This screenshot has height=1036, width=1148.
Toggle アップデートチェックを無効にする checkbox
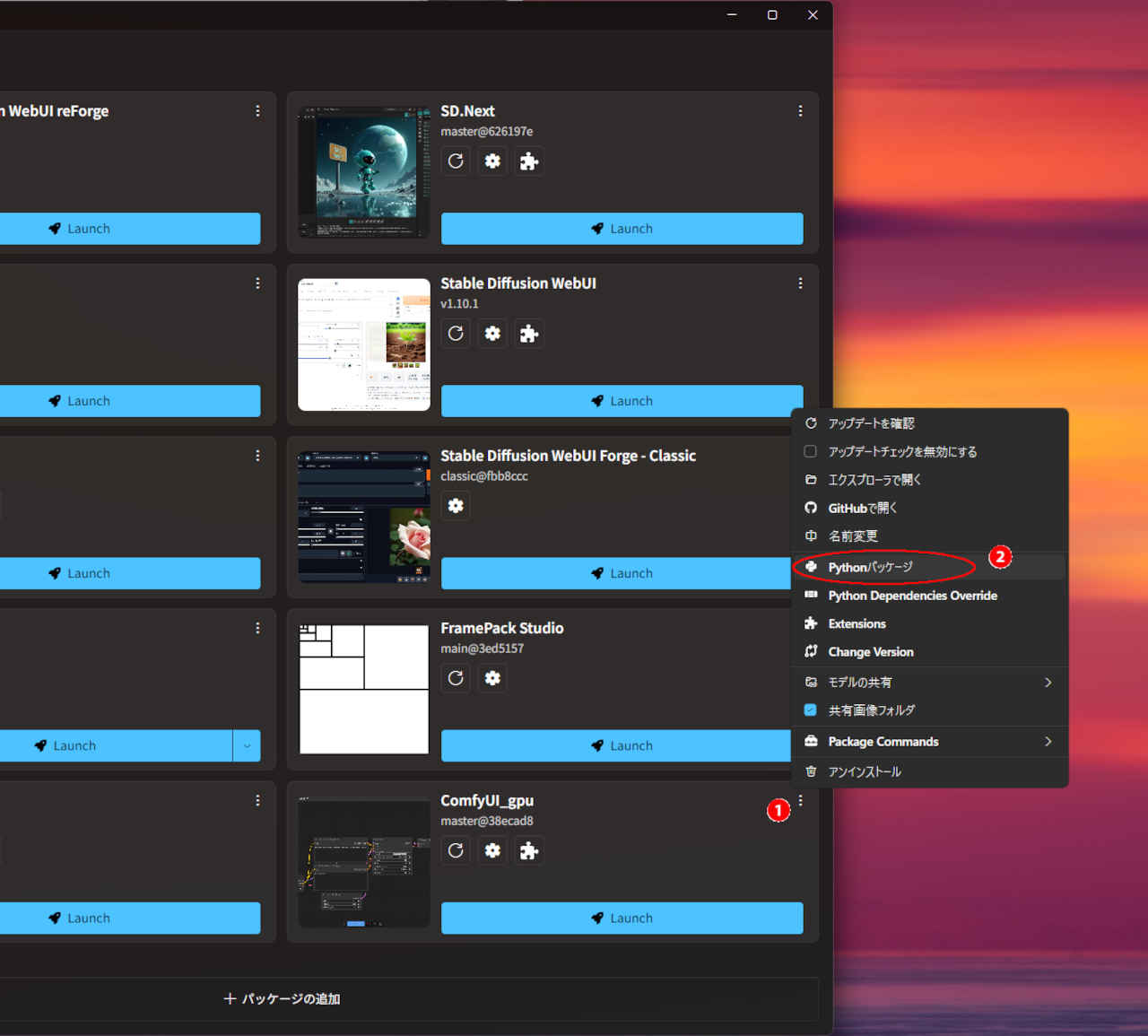[811, 451]
